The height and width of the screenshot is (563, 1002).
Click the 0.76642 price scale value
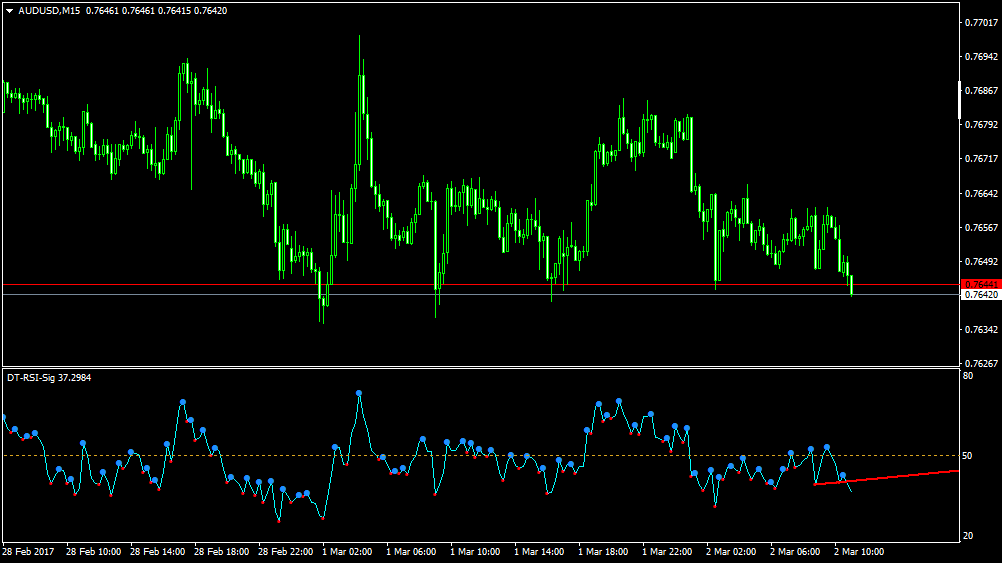pos(981,194)
